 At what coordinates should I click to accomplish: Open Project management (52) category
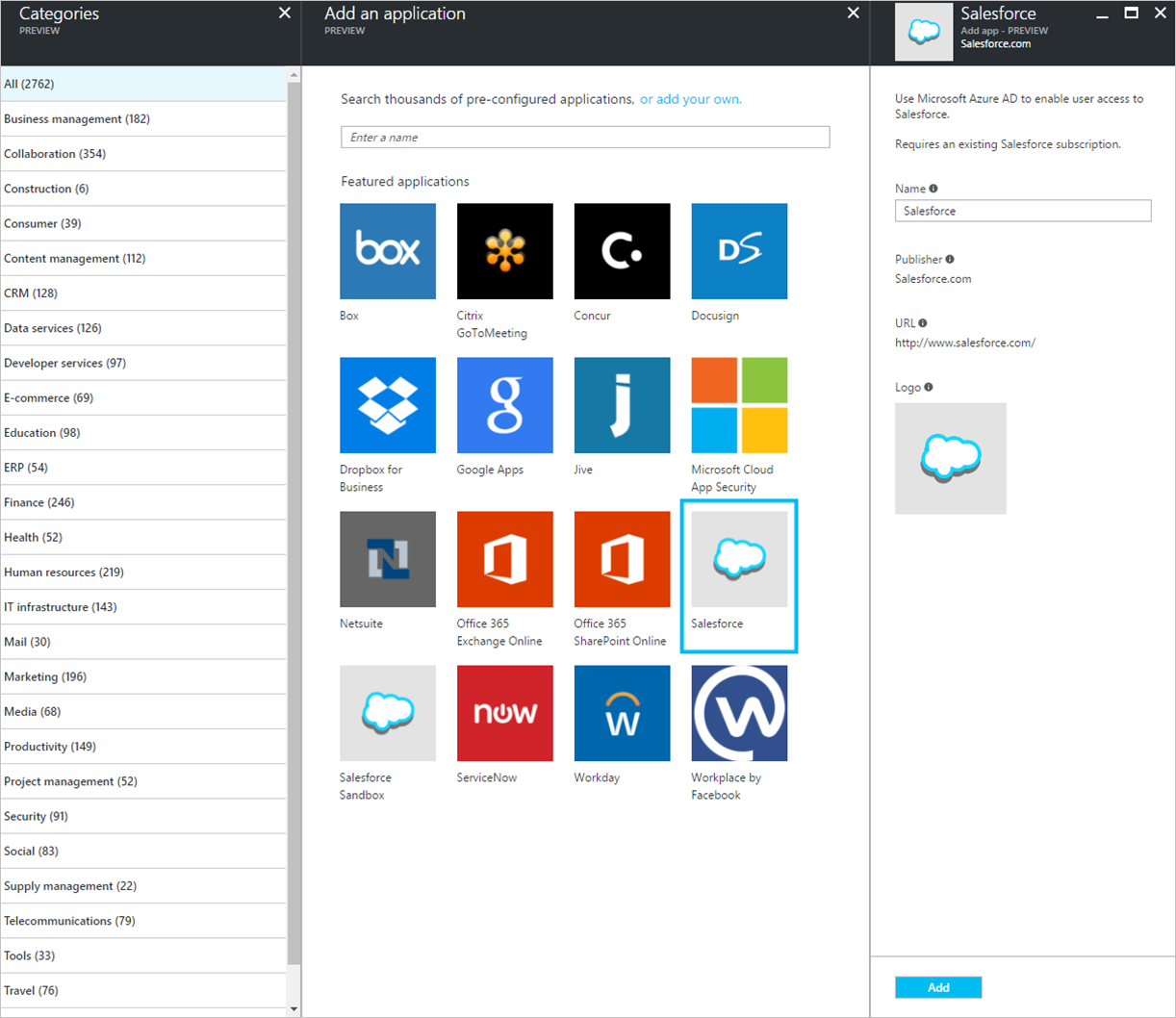coord(143,781)
